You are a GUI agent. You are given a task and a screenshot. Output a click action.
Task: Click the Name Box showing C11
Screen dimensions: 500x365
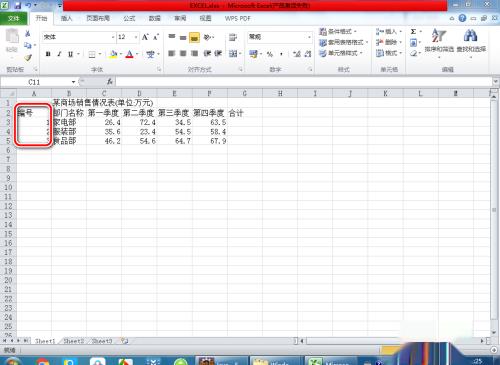pyautogui.click(x=38, y=82)
